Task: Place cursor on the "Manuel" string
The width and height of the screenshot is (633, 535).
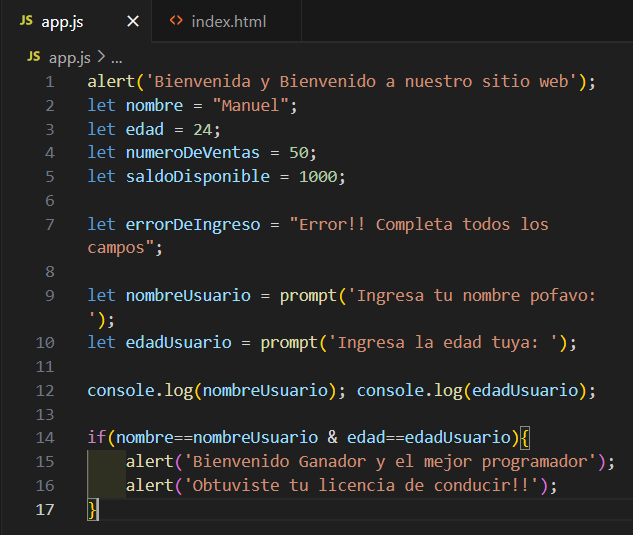Action: point(250,106)
